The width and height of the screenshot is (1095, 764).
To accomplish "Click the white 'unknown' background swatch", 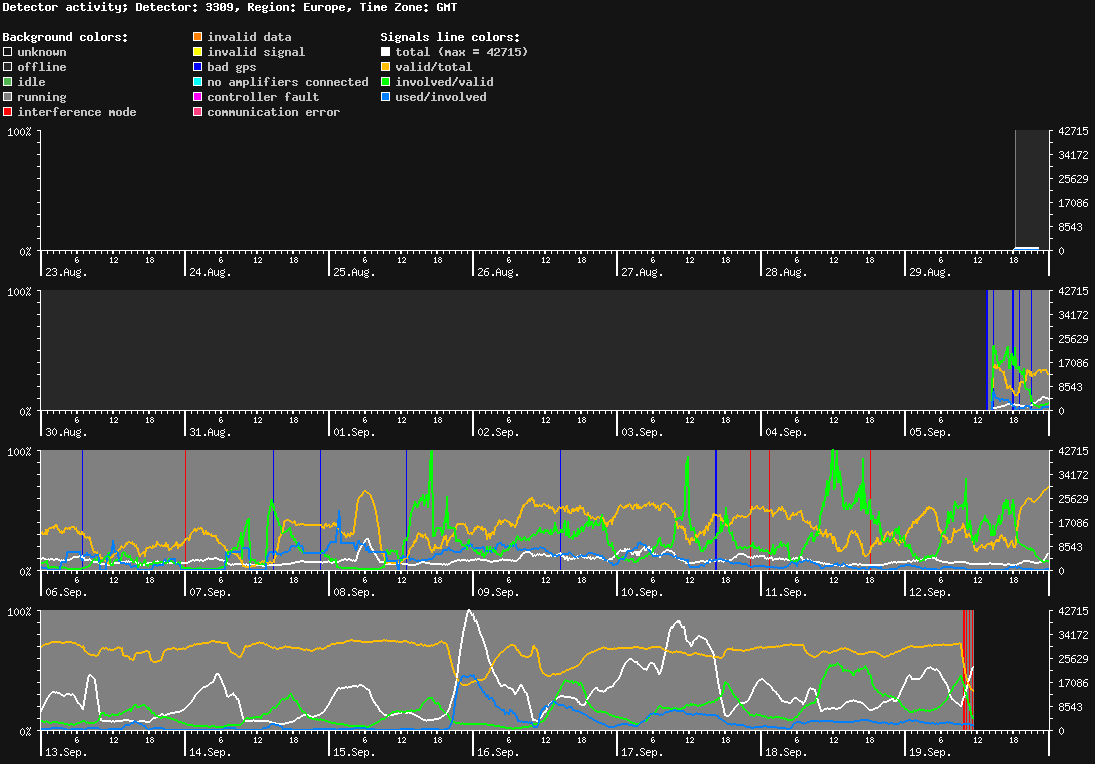I will point(8,52).
